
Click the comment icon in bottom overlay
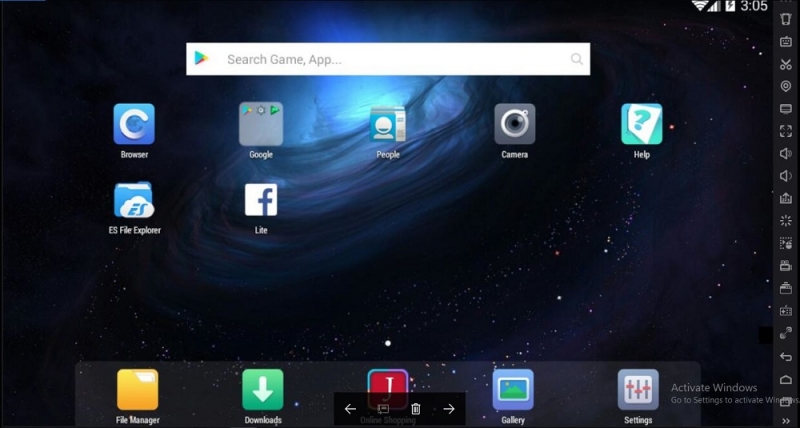click(383, 409)
